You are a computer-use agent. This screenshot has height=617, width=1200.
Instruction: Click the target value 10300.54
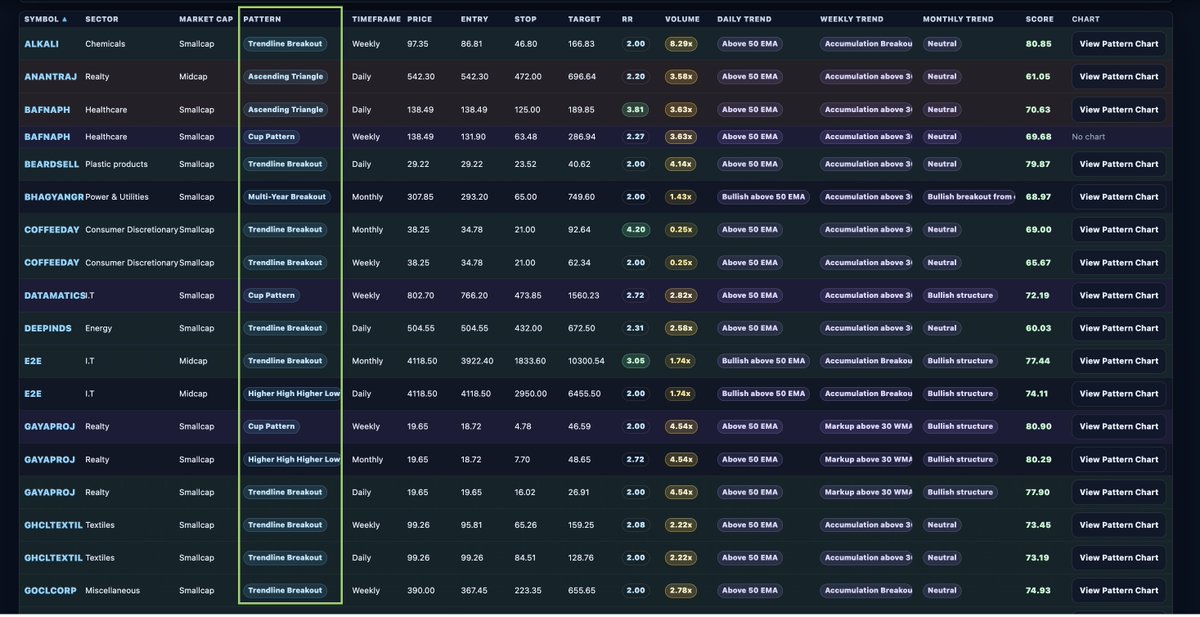click(586, 361)
